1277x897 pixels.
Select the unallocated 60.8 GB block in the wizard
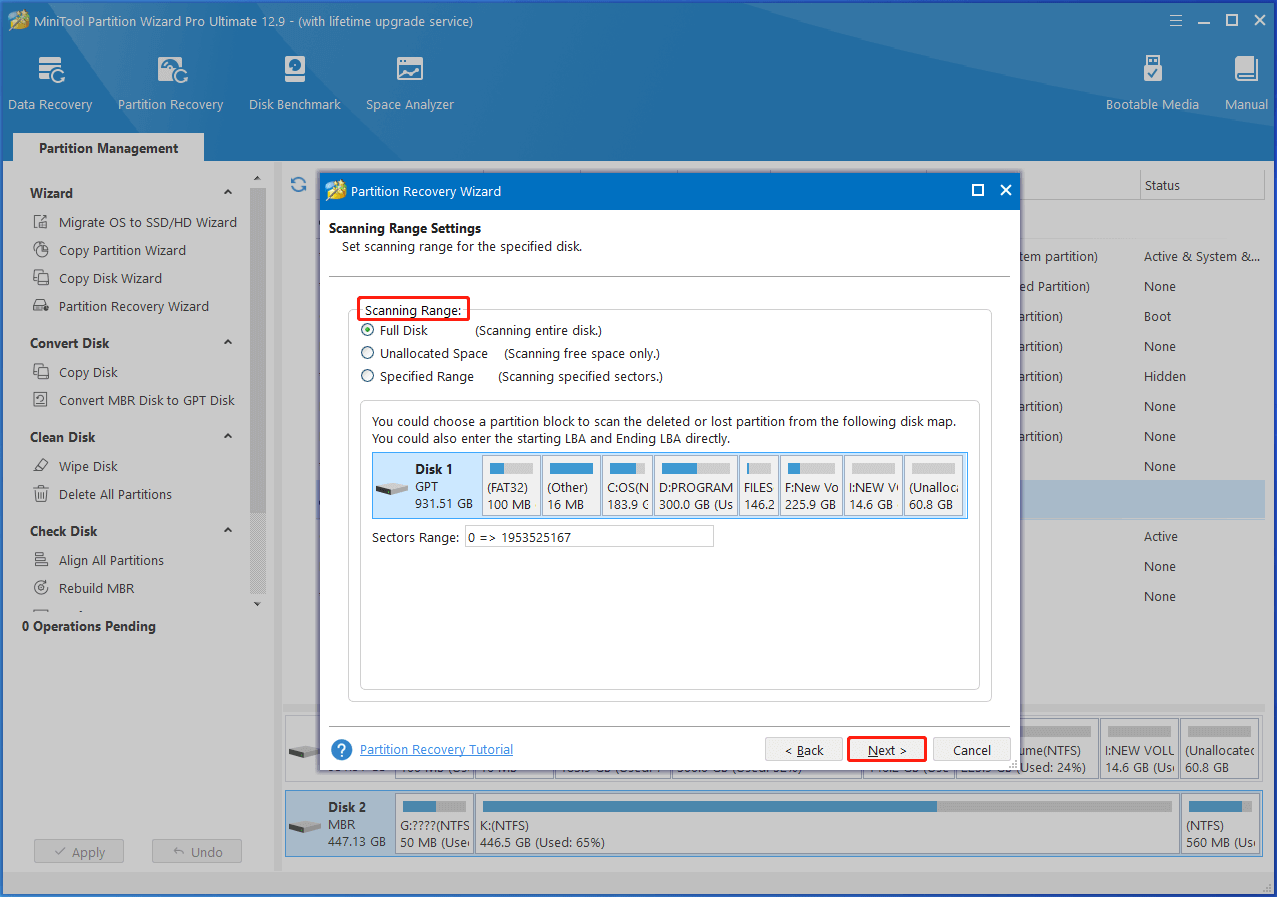point(933,486)
